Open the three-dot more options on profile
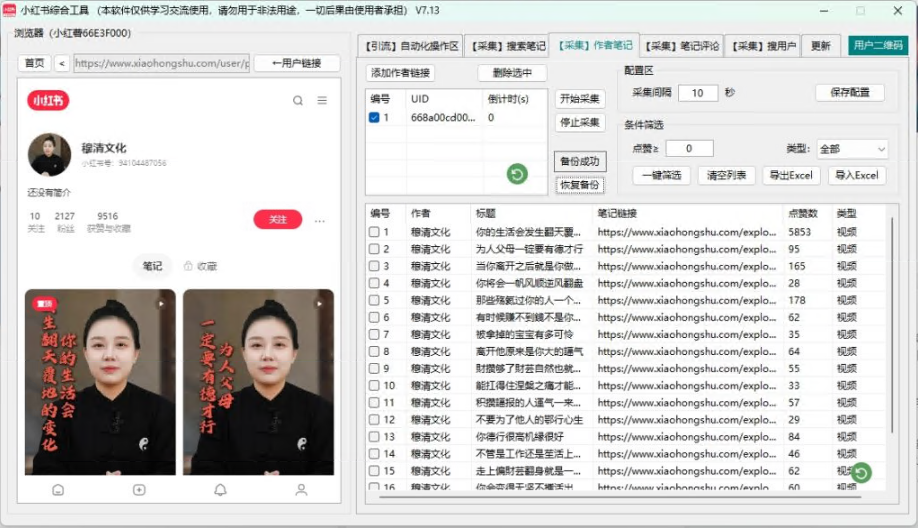This screenshot has height=530, width=918. pyautogui.click(x=320, y=221)
